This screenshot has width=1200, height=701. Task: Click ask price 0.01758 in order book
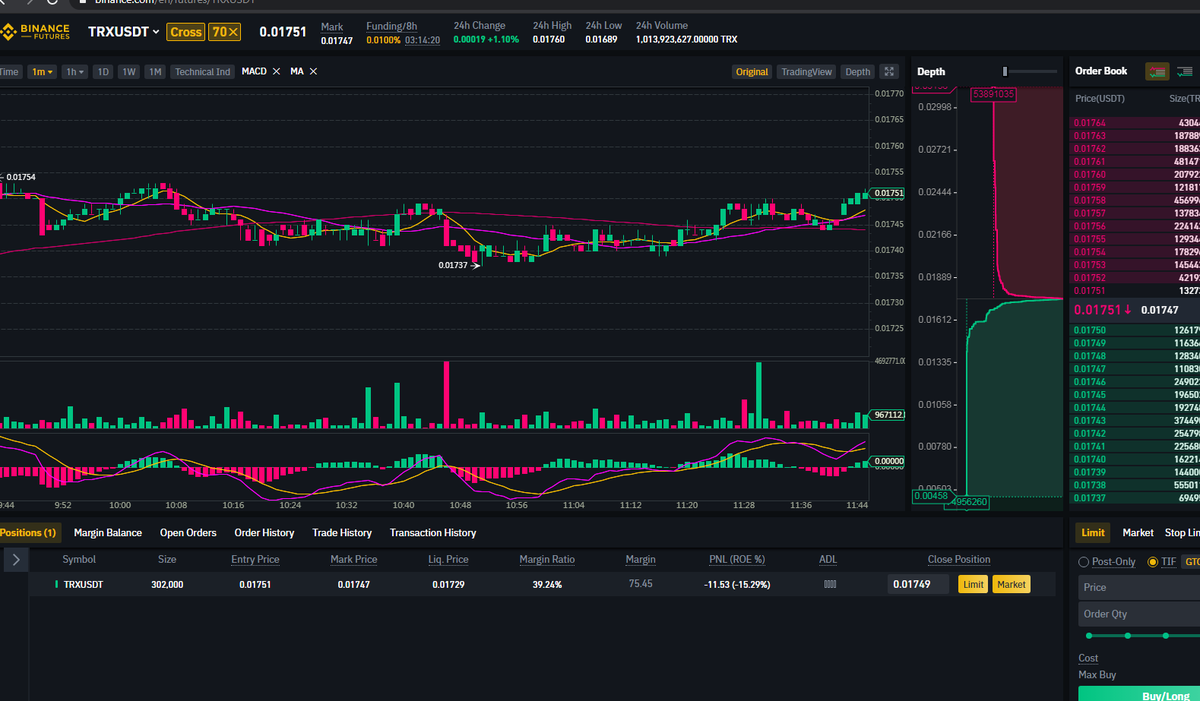click(x=1090, y=201)
